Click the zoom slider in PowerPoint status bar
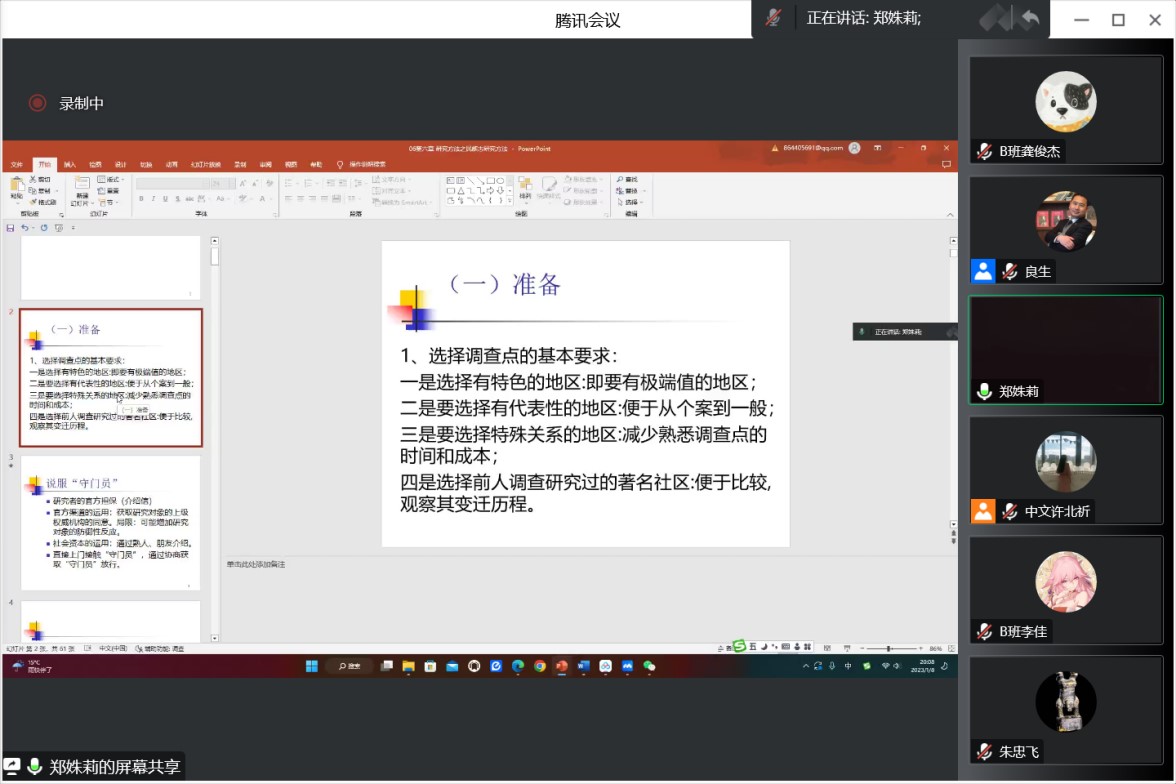Viewport: 1176px width, 784px height. (888, 649)
